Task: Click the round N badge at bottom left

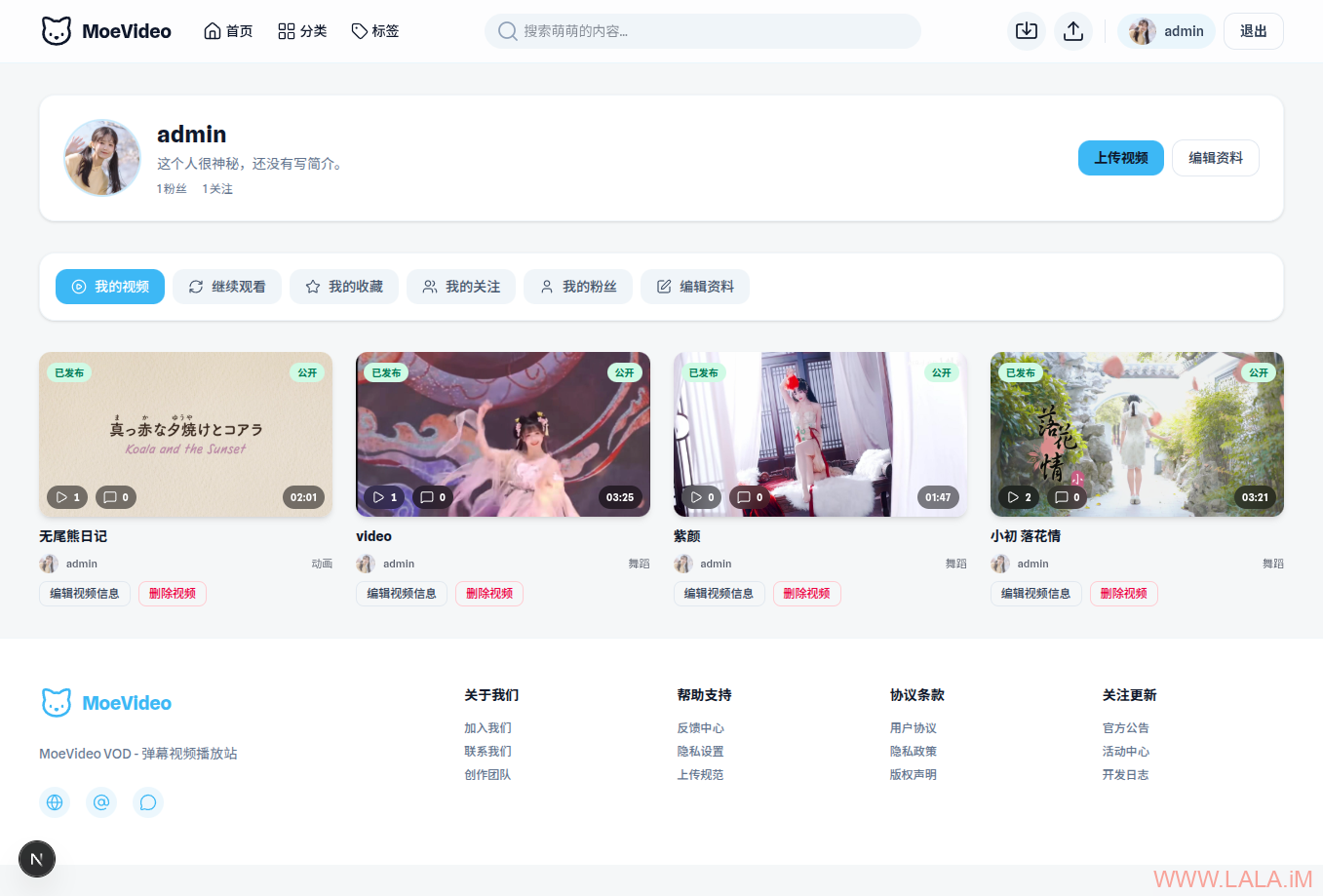Action: coord(37,859)
